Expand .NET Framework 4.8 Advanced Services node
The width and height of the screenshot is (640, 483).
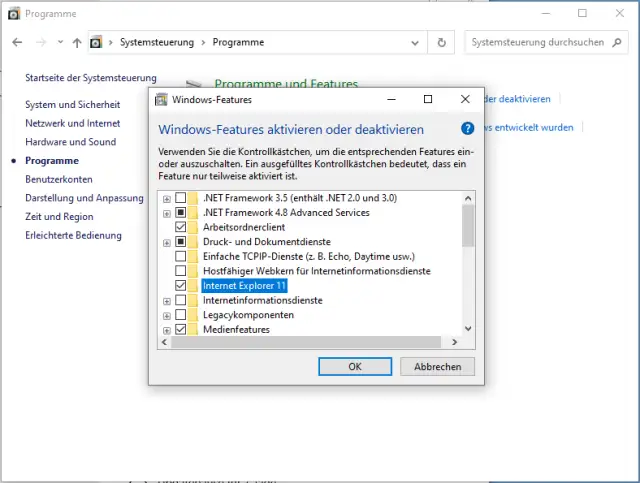tap(167, 214)
